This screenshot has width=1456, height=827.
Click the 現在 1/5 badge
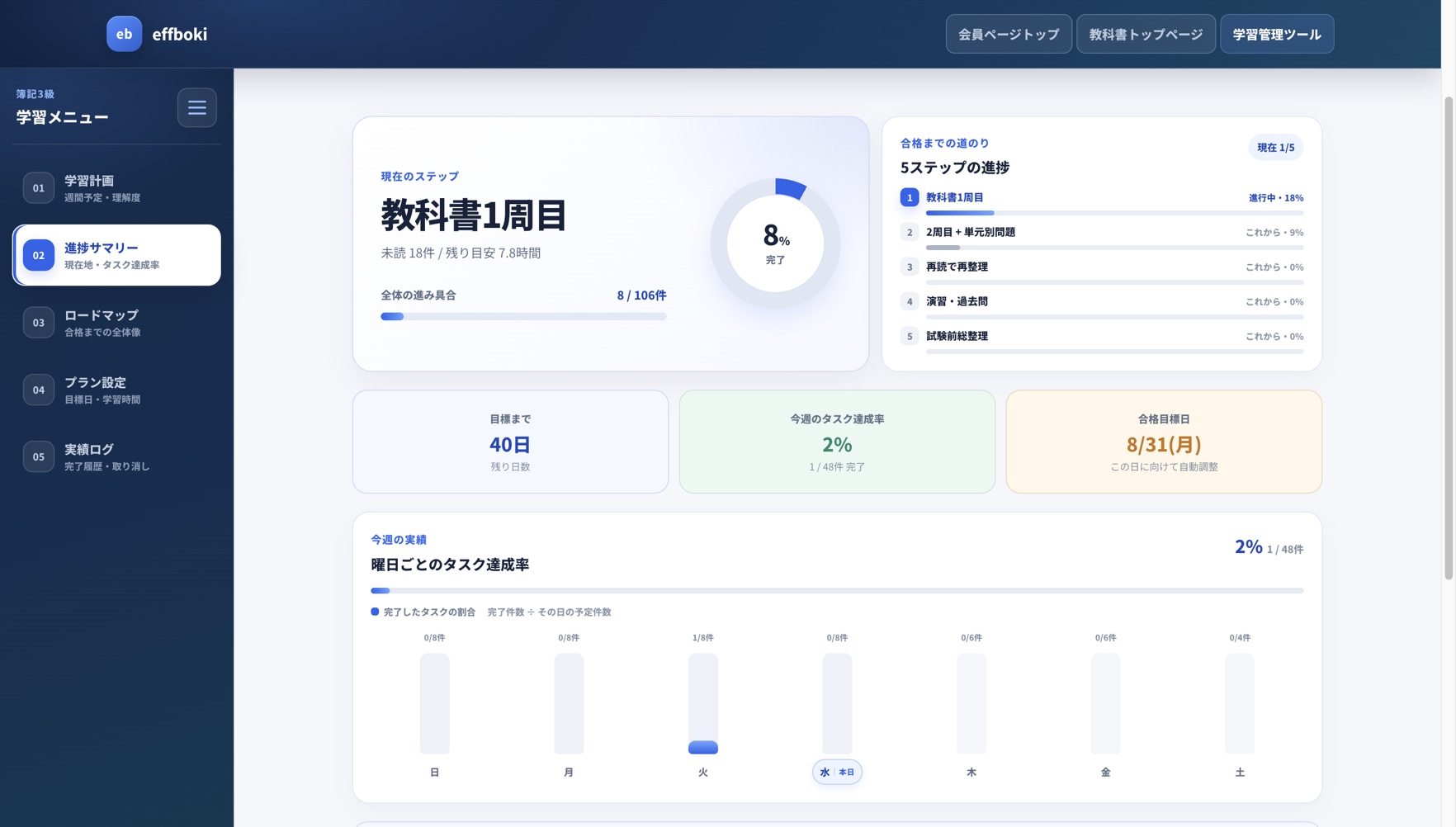click(1276, 148)
